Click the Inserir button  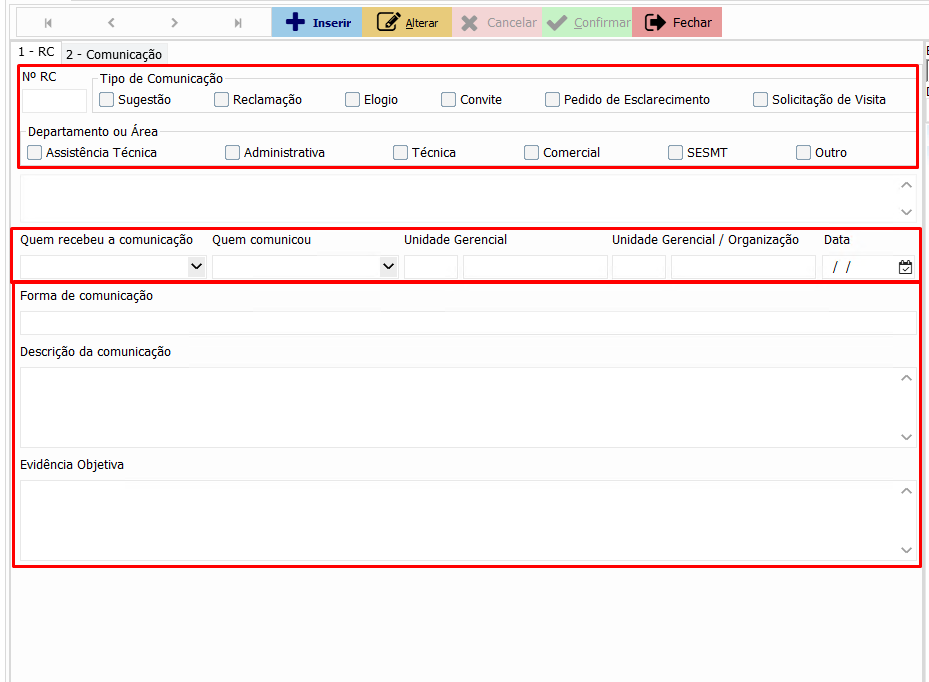(316, 22)
